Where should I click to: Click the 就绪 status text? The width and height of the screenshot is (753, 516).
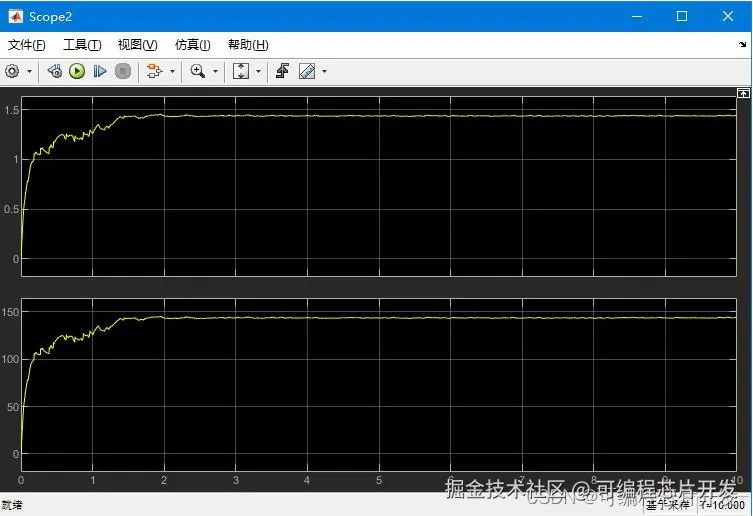[x=12, y=505]
